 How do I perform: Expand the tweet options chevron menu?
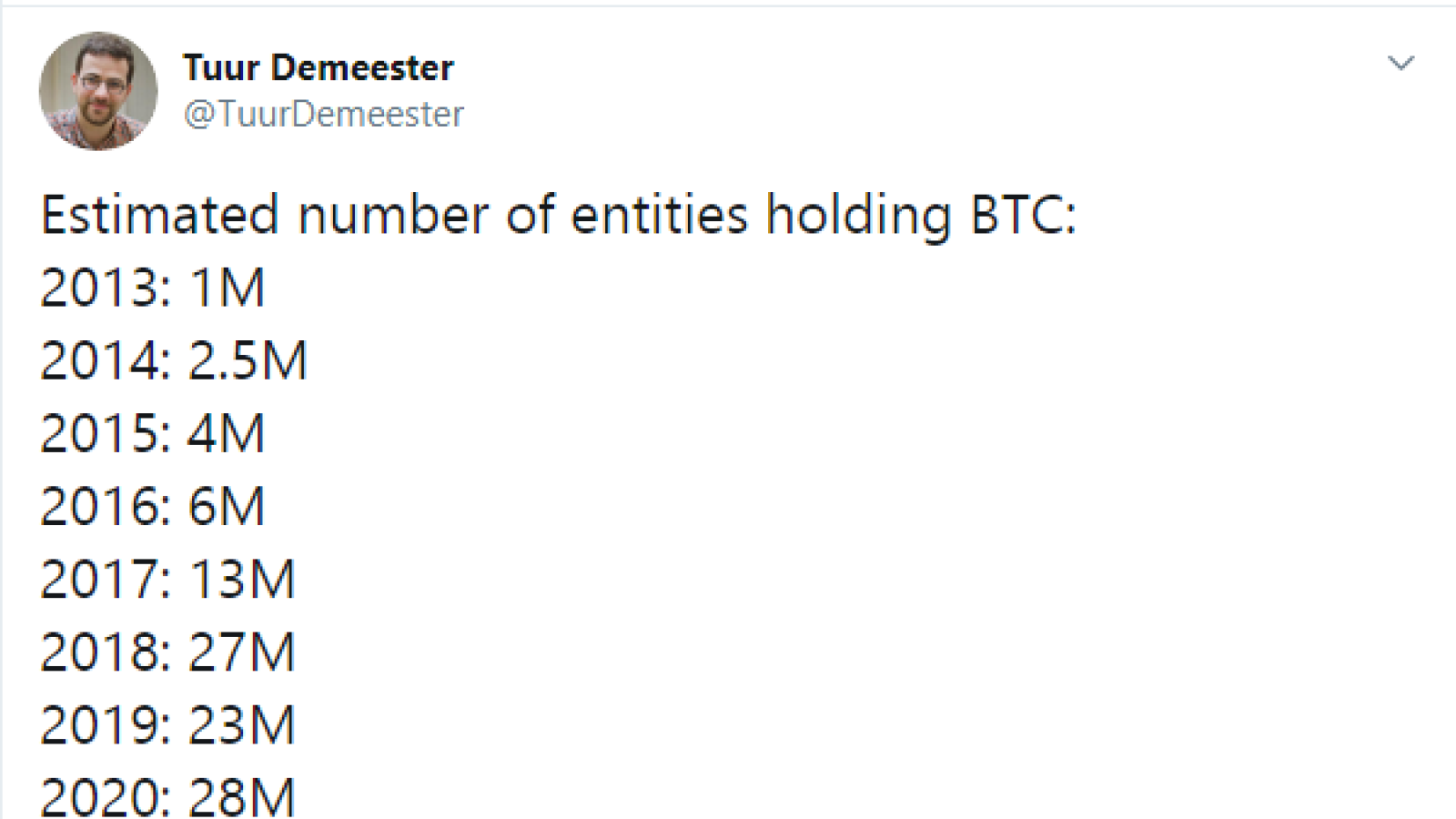pos(1400,63)
